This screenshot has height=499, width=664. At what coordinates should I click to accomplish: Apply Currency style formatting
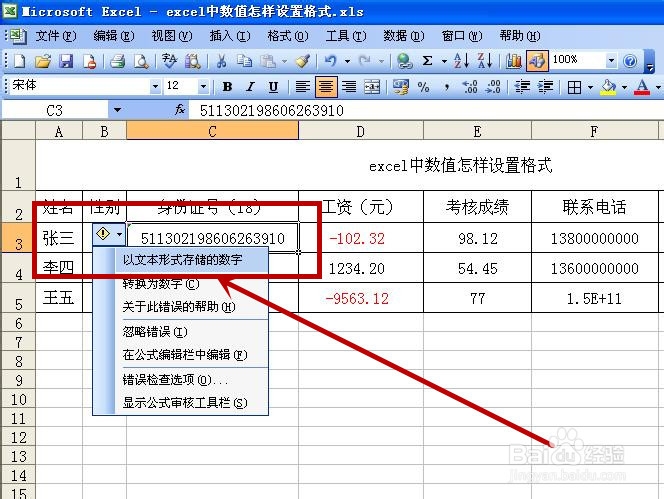401,87
